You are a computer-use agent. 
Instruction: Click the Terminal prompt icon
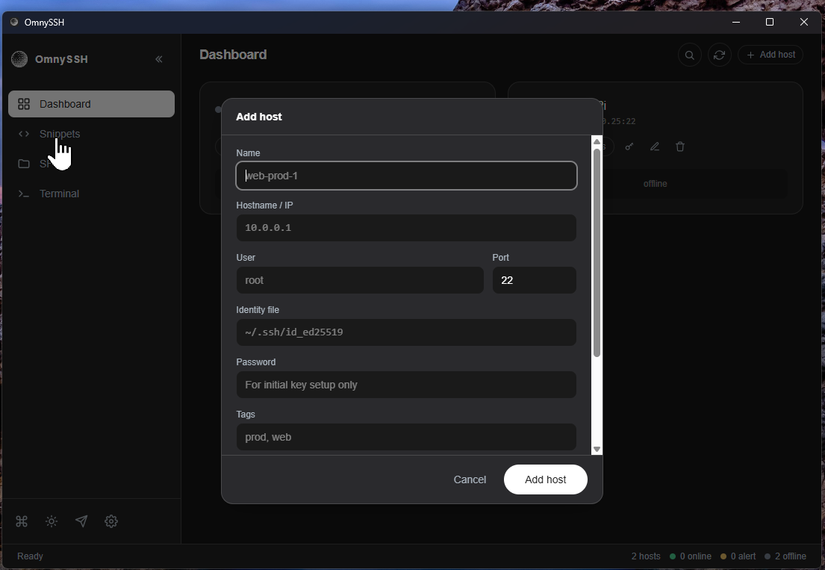(x=24, y=194)
